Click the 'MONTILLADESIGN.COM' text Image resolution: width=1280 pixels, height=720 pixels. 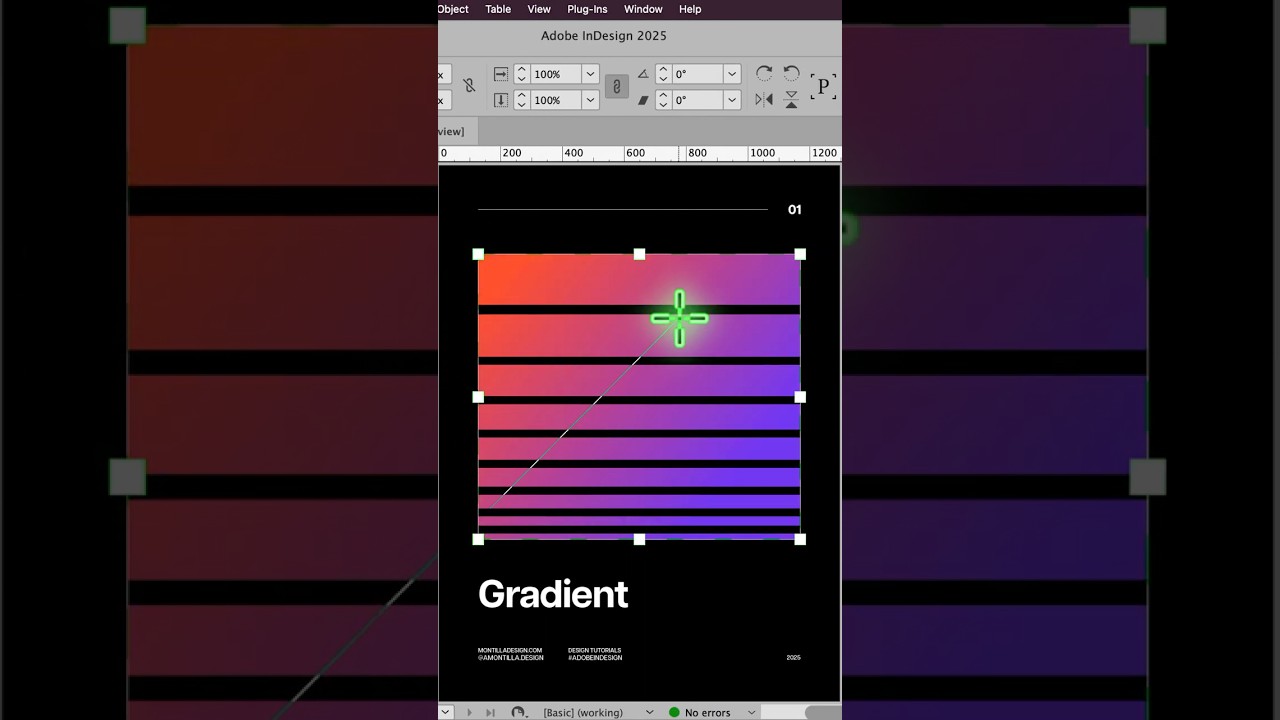[510, 650]
